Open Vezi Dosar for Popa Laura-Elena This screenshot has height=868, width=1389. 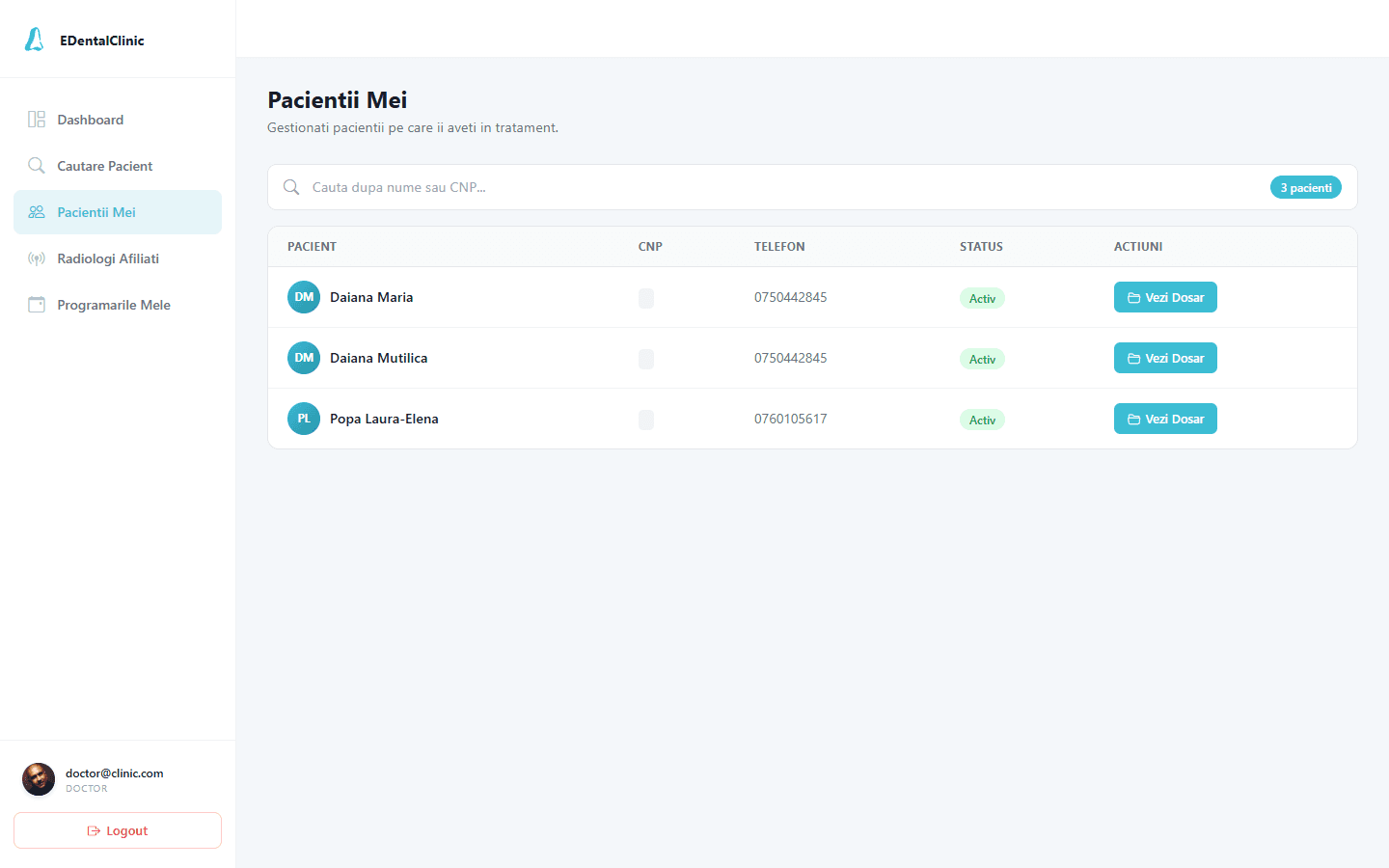(1165, 419)
